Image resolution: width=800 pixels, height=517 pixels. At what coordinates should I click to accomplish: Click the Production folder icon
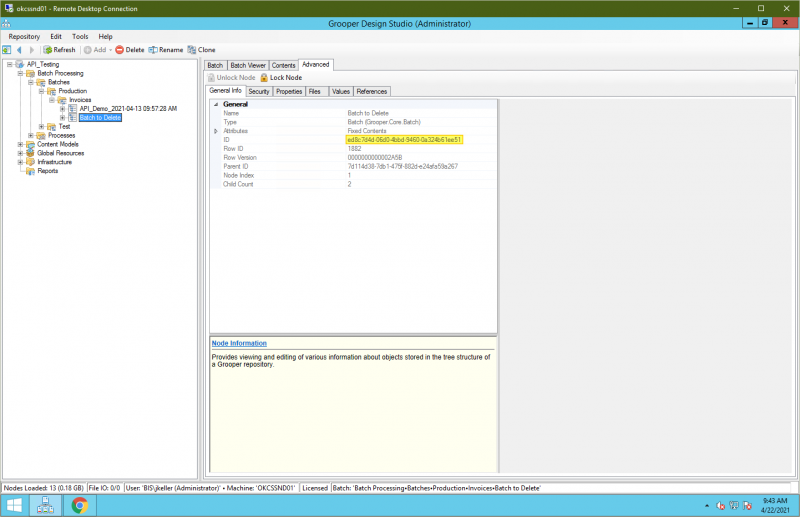52,91
